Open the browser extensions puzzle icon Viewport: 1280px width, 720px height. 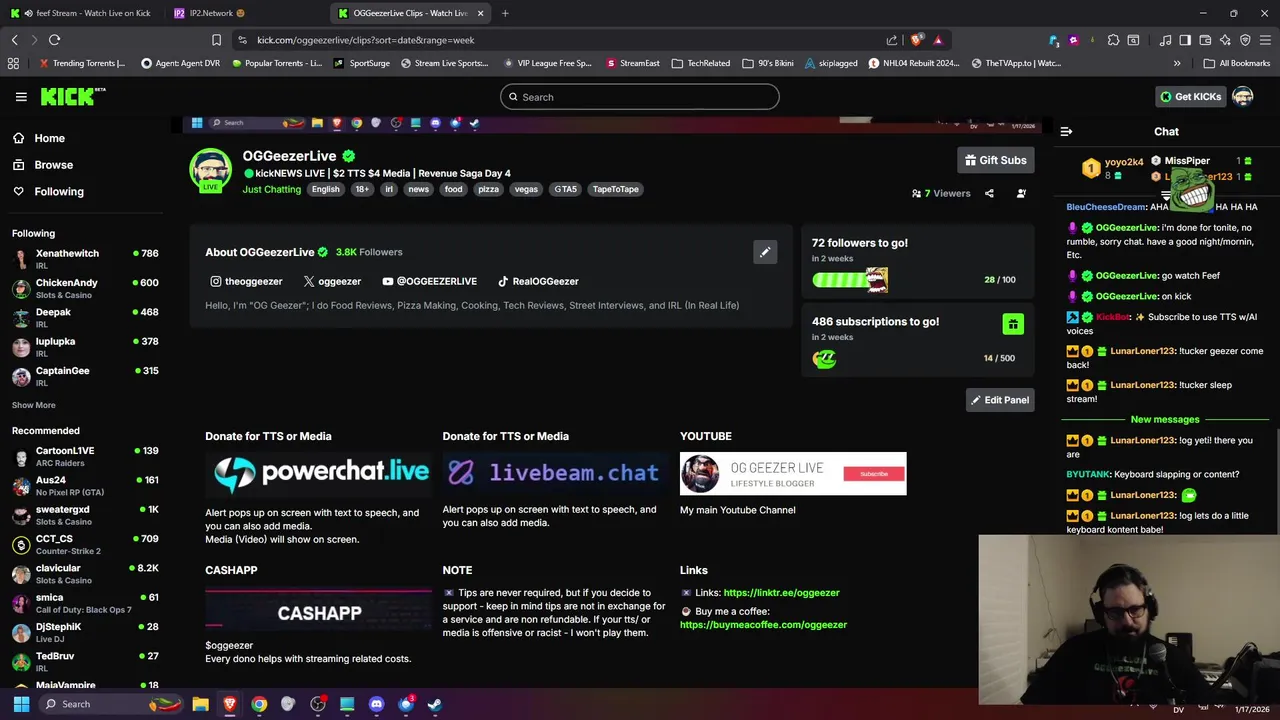[x=1113, y=40]
